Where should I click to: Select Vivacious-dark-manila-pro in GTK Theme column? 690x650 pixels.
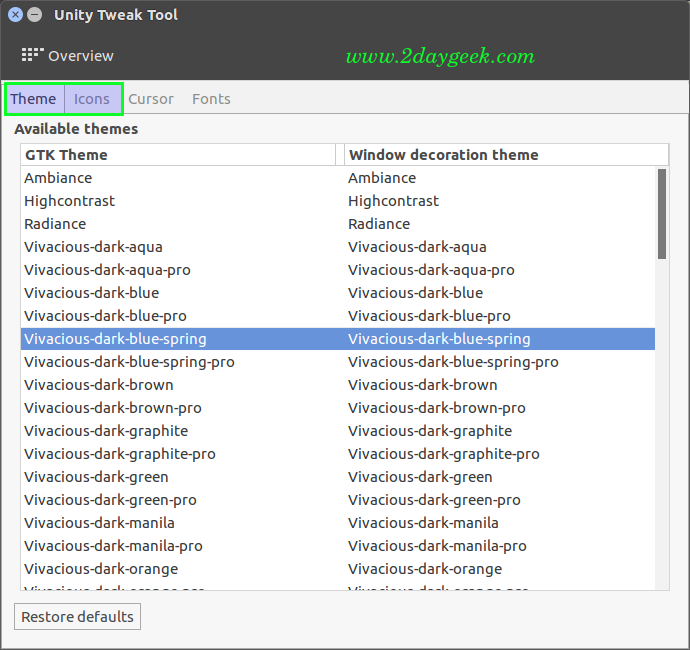pos(114,546)
